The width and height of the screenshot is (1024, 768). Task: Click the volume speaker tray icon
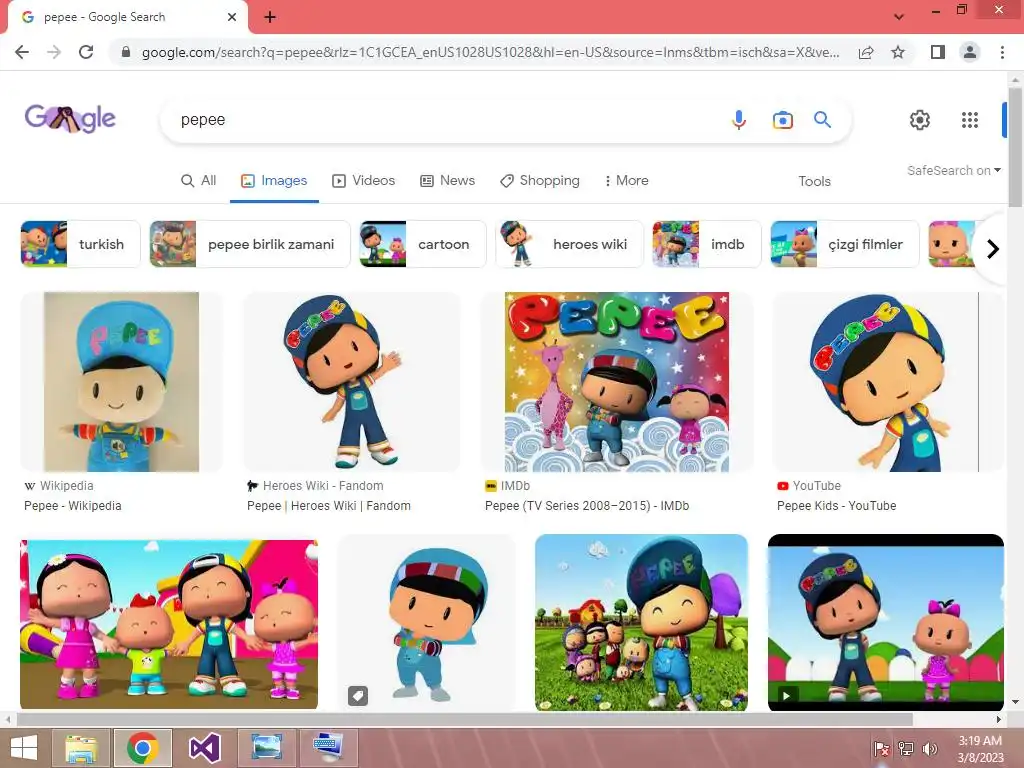[930, 749]
